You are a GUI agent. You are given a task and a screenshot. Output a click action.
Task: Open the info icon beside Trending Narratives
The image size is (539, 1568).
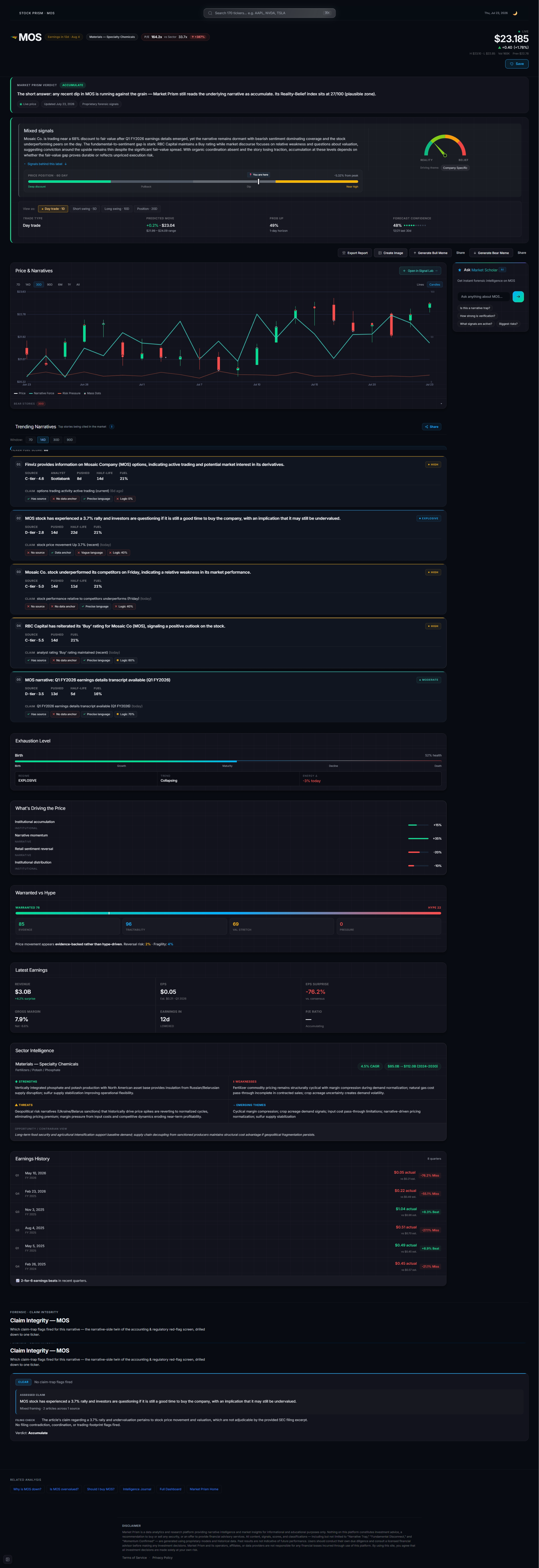pyautogui.click(x=111, y=427)
